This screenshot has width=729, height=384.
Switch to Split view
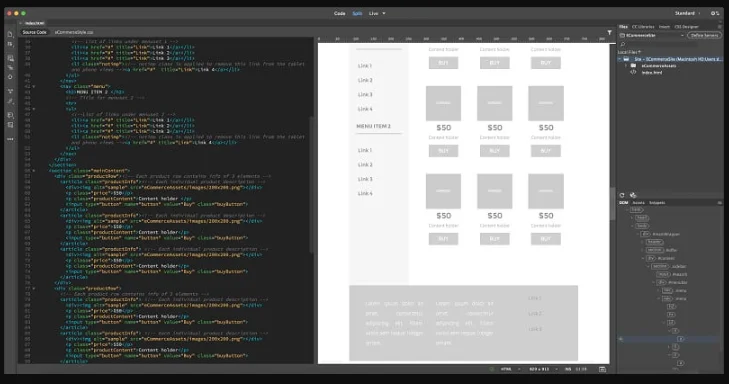357,13
